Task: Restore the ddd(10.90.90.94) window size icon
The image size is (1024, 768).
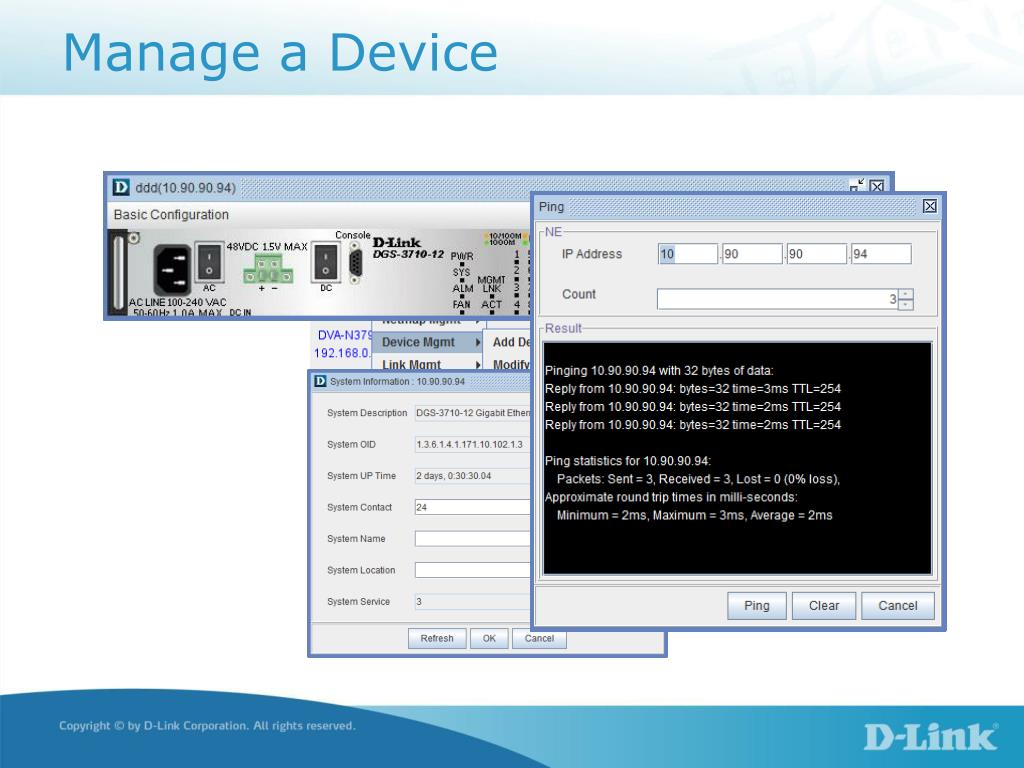Action: click(x=857, y=187)
